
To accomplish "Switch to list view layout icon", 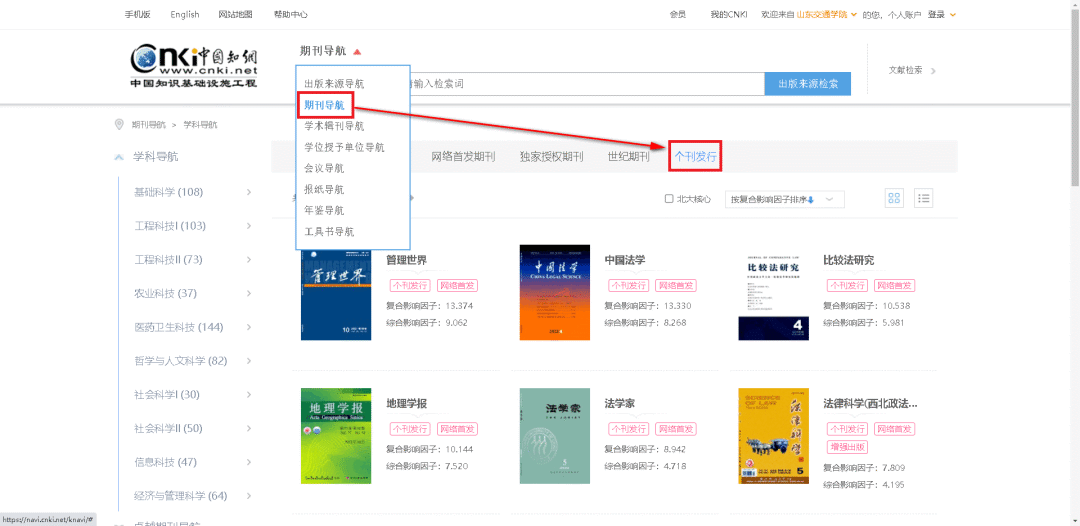I will tap(924, 199).
